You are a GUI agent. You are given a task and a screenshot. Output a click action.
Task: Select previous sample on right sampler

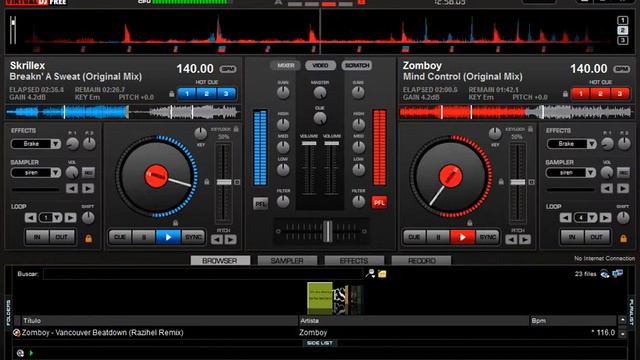[607, 189]
